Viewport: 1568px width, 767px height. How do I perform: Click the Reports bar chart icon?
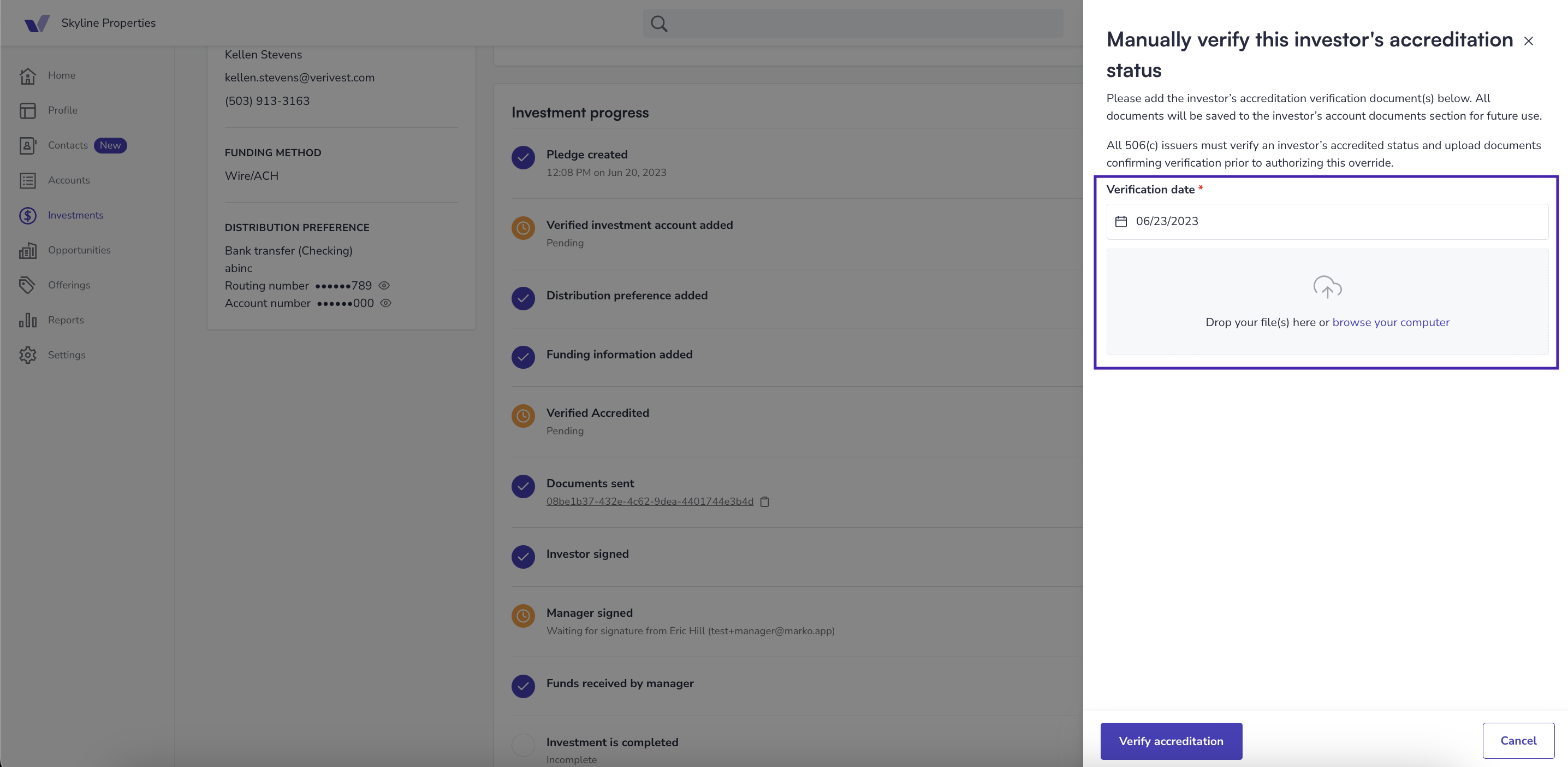coord(27,320)
